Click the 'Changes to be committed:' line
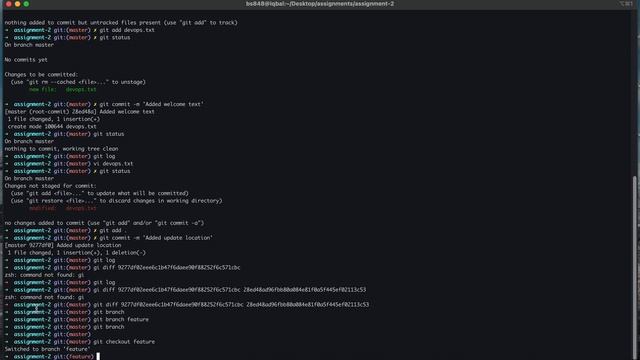Image resolution: width=640 pixels, height=360 pixels. tap(41, 74)
